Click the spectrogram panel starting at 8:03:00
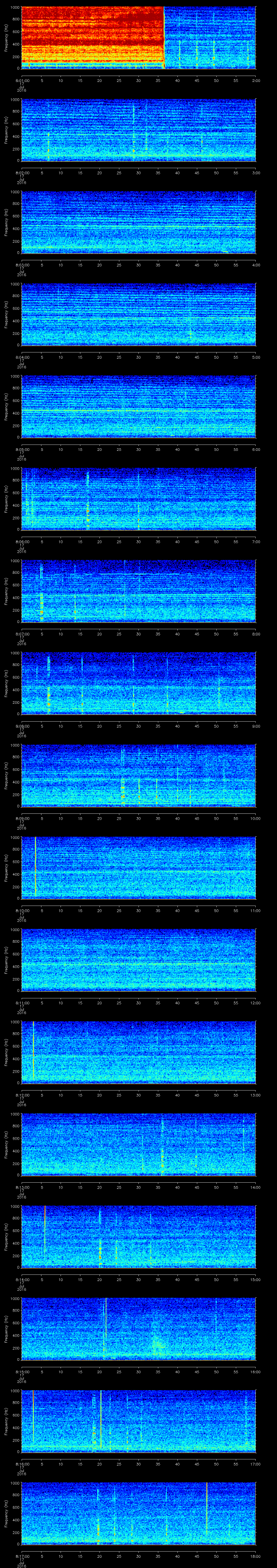 tap(138, 223)
